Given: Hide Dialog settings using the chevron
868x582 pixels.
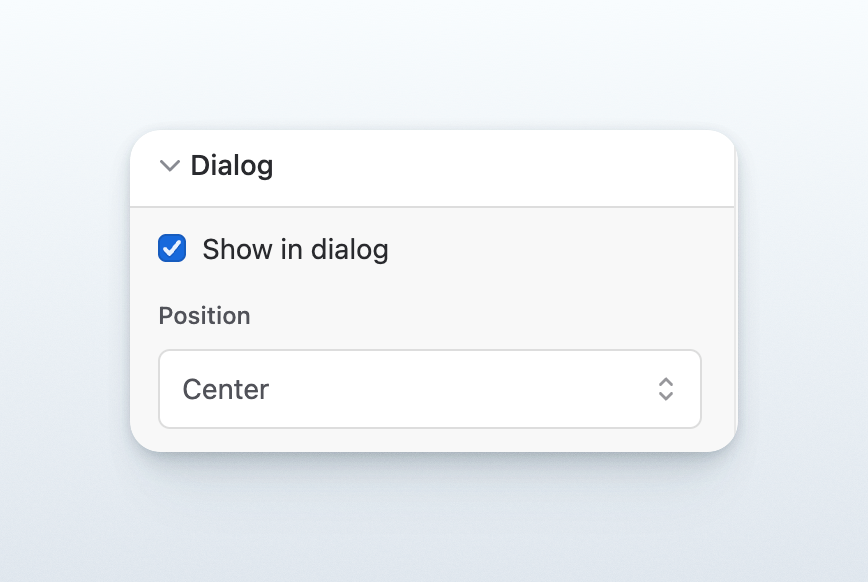Looking at the screenshot, I should click(x=169, y=166).
